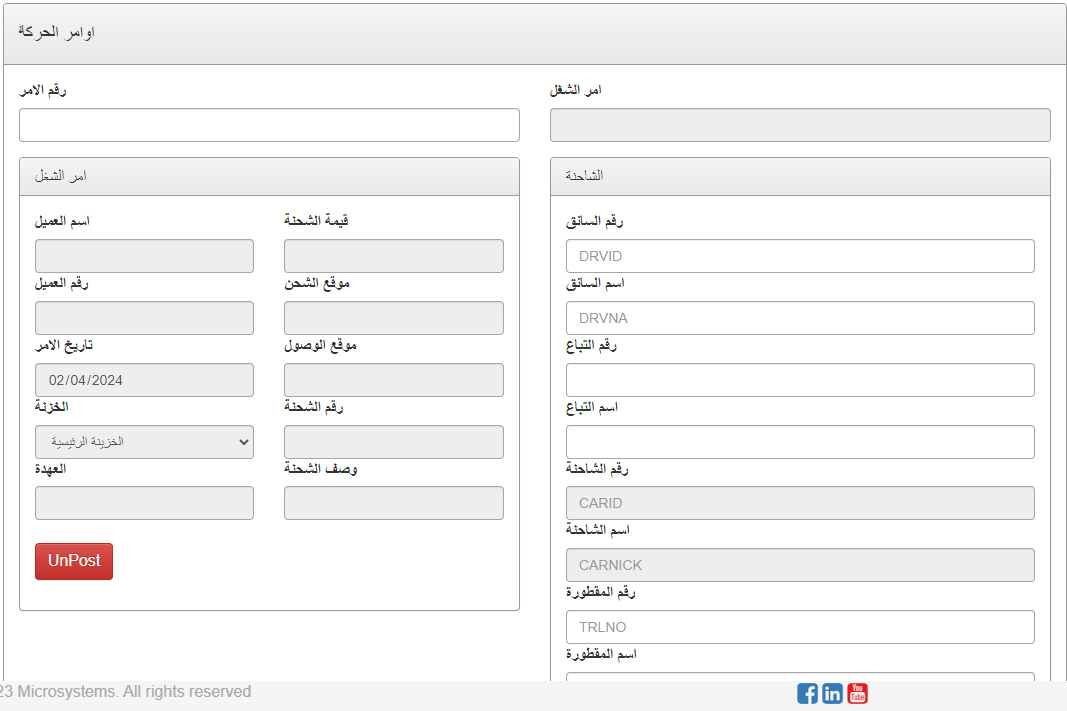Click the امر الشغل top field

800,125
